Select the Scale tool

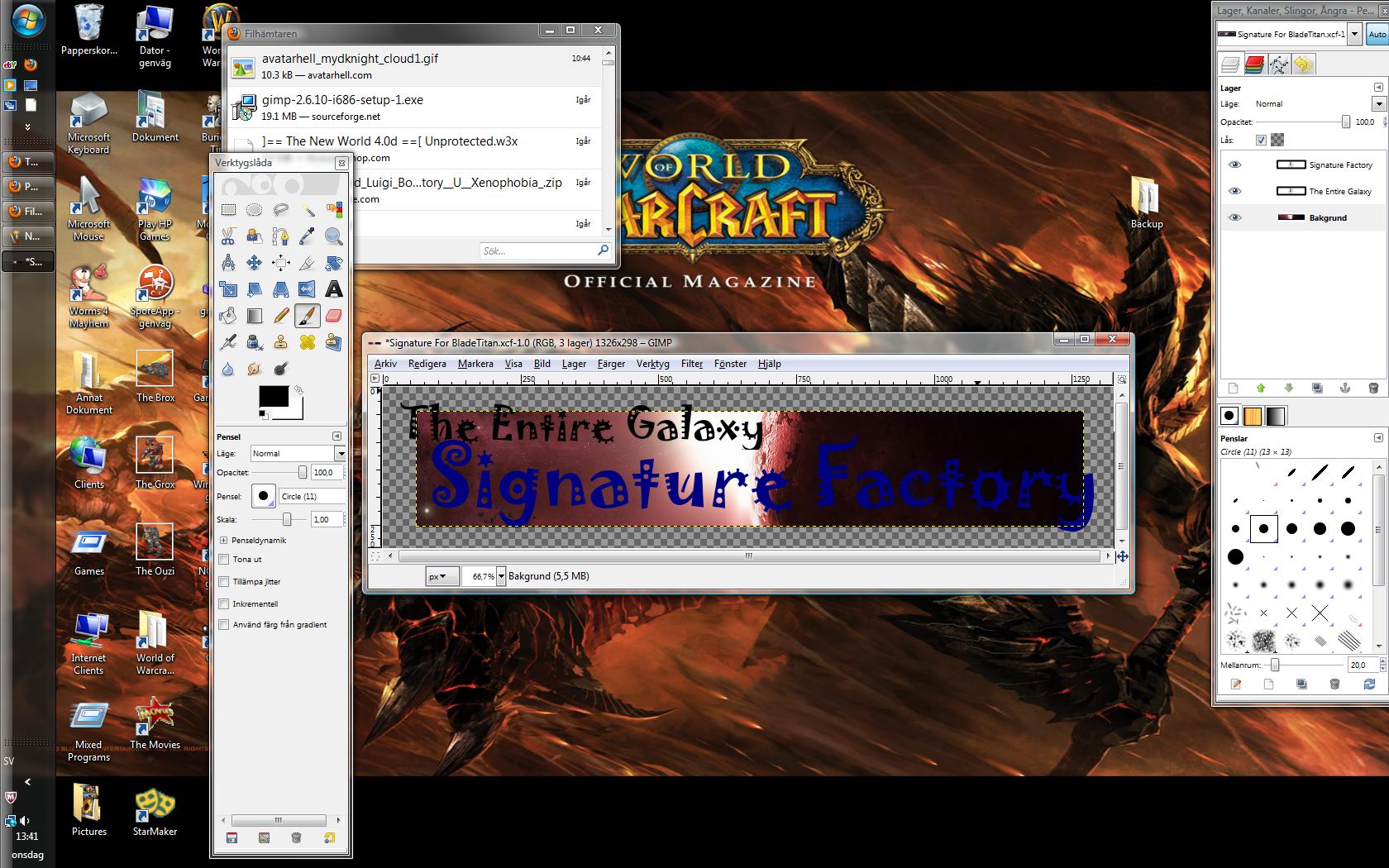click(228, 289)
